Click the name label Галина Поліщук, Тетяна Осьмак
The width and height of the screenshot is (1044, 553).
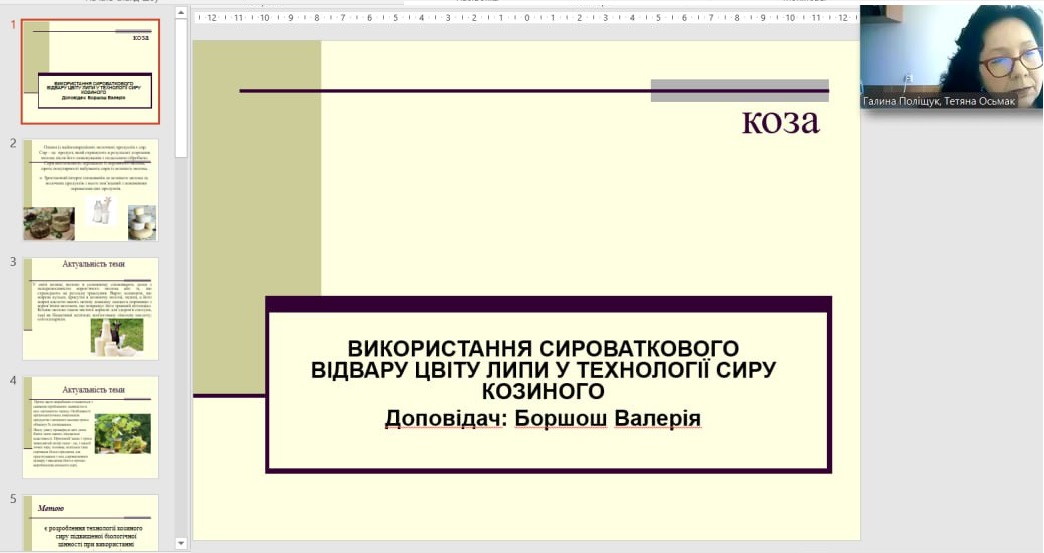click(x=939, y=101)
